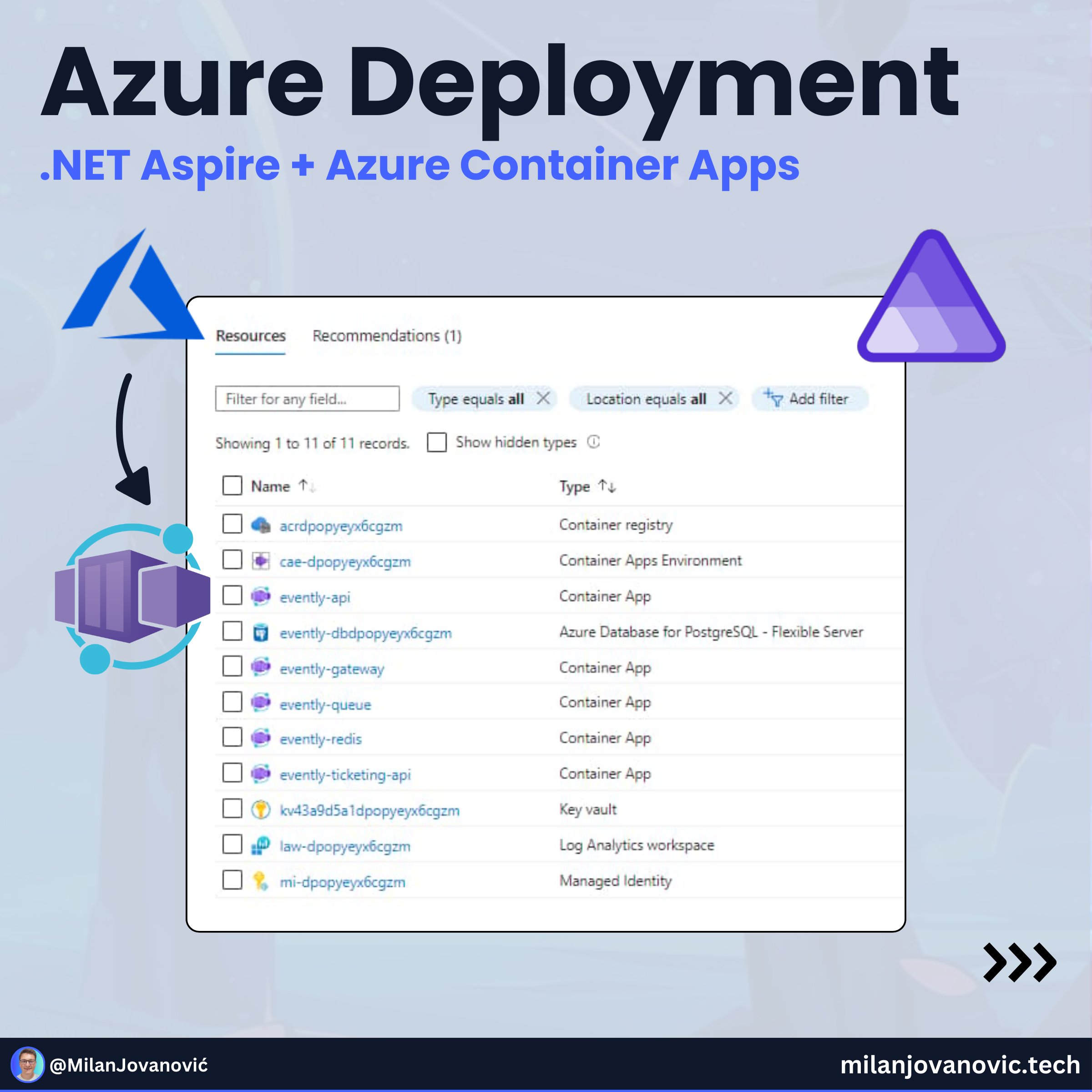
Task: Click the MilanJovanović profile avatar
Action: coord(27,1065)
